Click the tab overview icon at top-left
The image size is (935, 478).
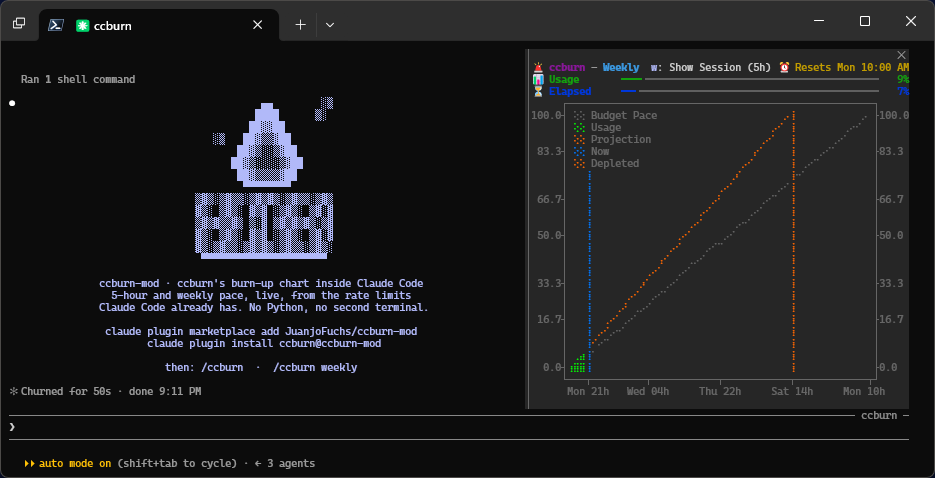click(x=19, y=23)
